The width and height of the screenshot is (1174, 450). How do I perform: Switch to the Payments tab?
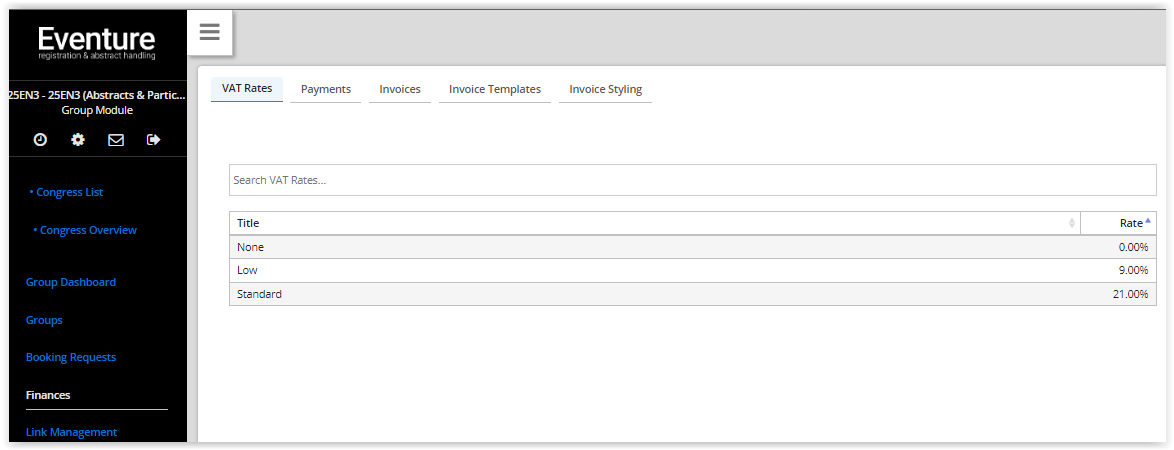point(326,89)
